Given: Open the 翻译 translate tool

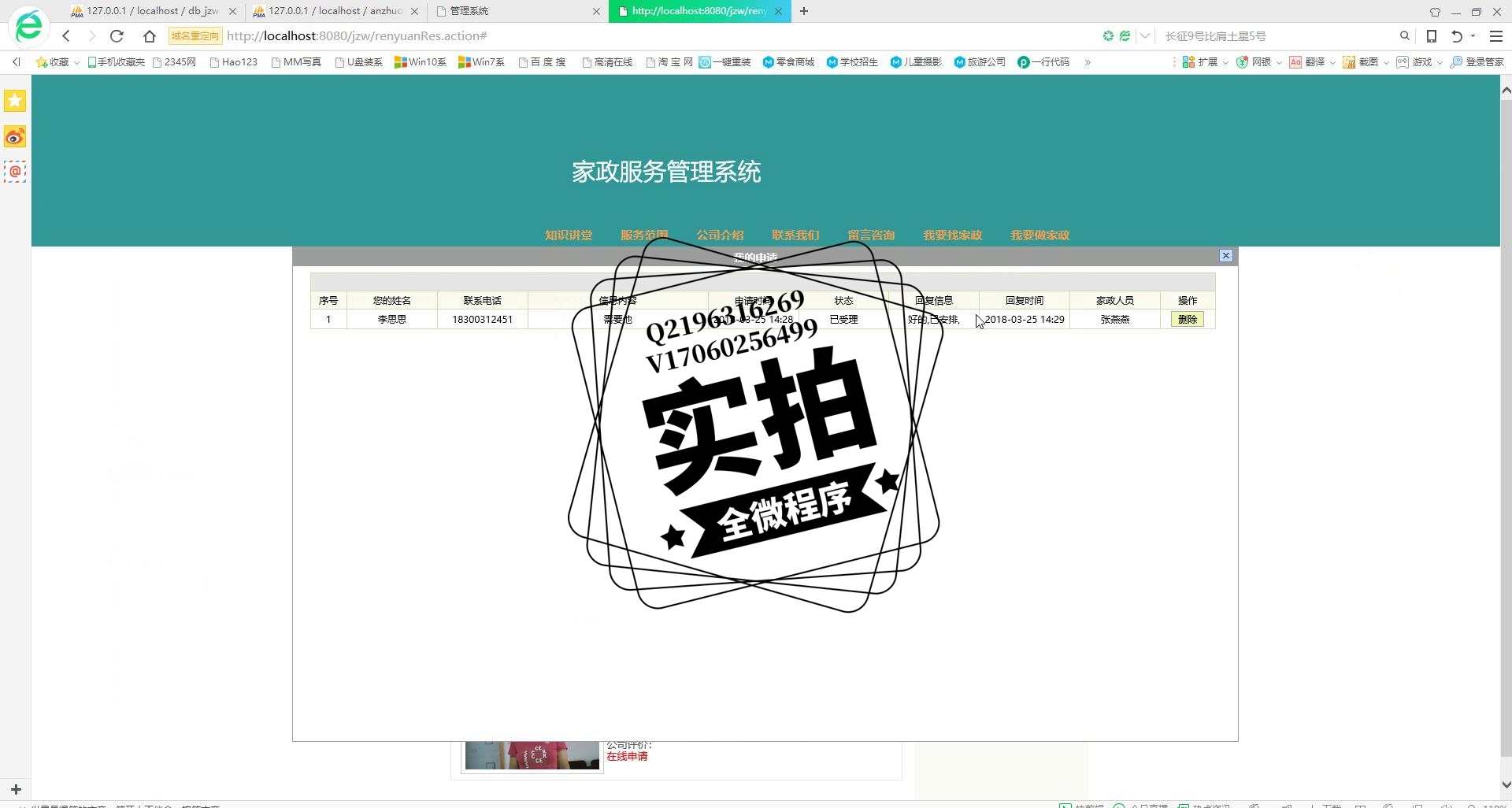Looking at the screenshot, I should (1307, 61).
